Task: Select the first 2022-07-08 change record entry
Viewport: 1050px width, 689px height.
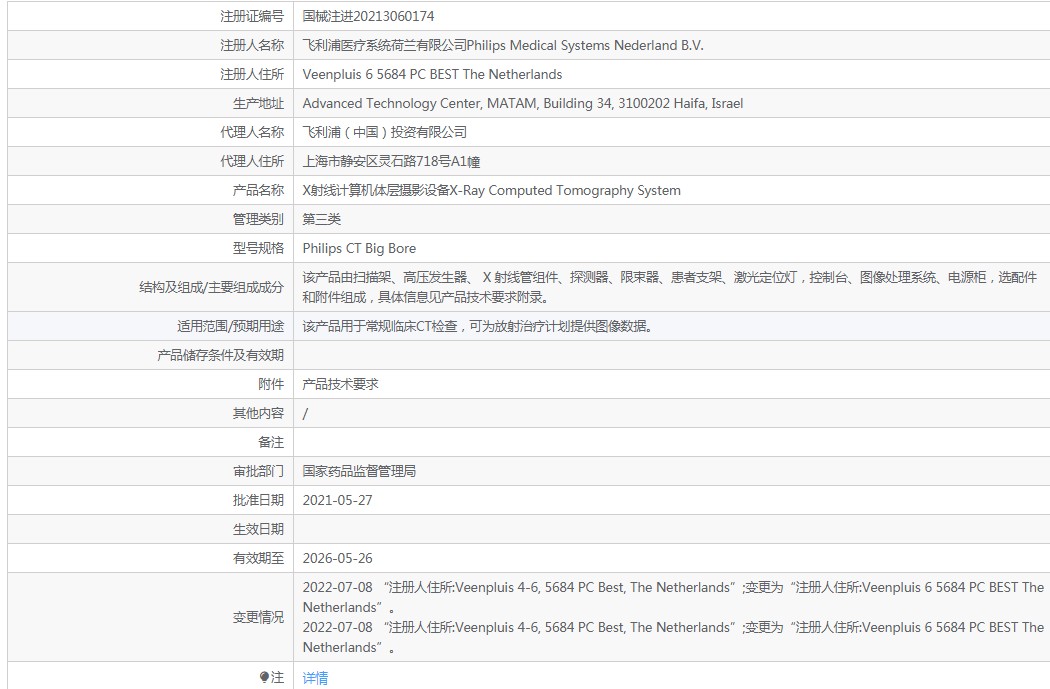Action: click(673, 597)
